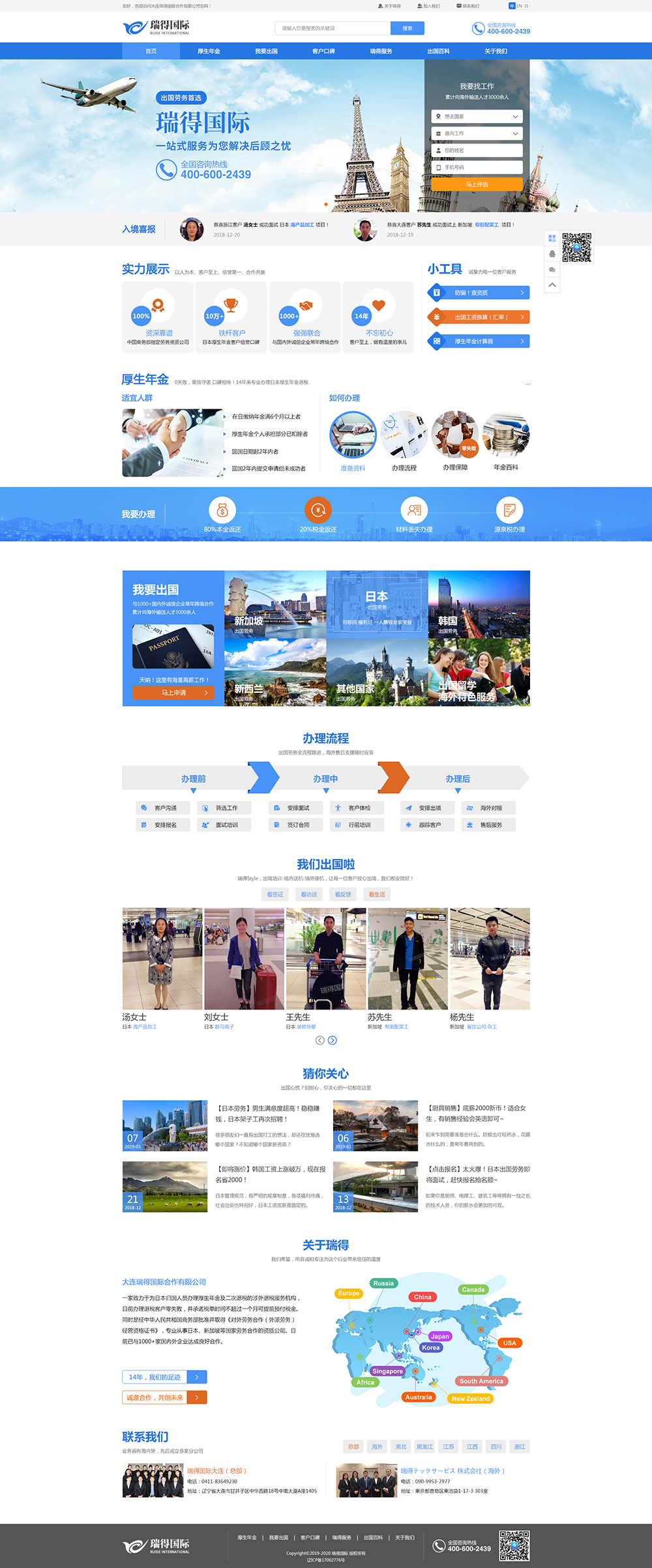The image size is (652, 1568).
Task: Select the 黑龙江 office tab
Action: click(x=424, y=1446)
